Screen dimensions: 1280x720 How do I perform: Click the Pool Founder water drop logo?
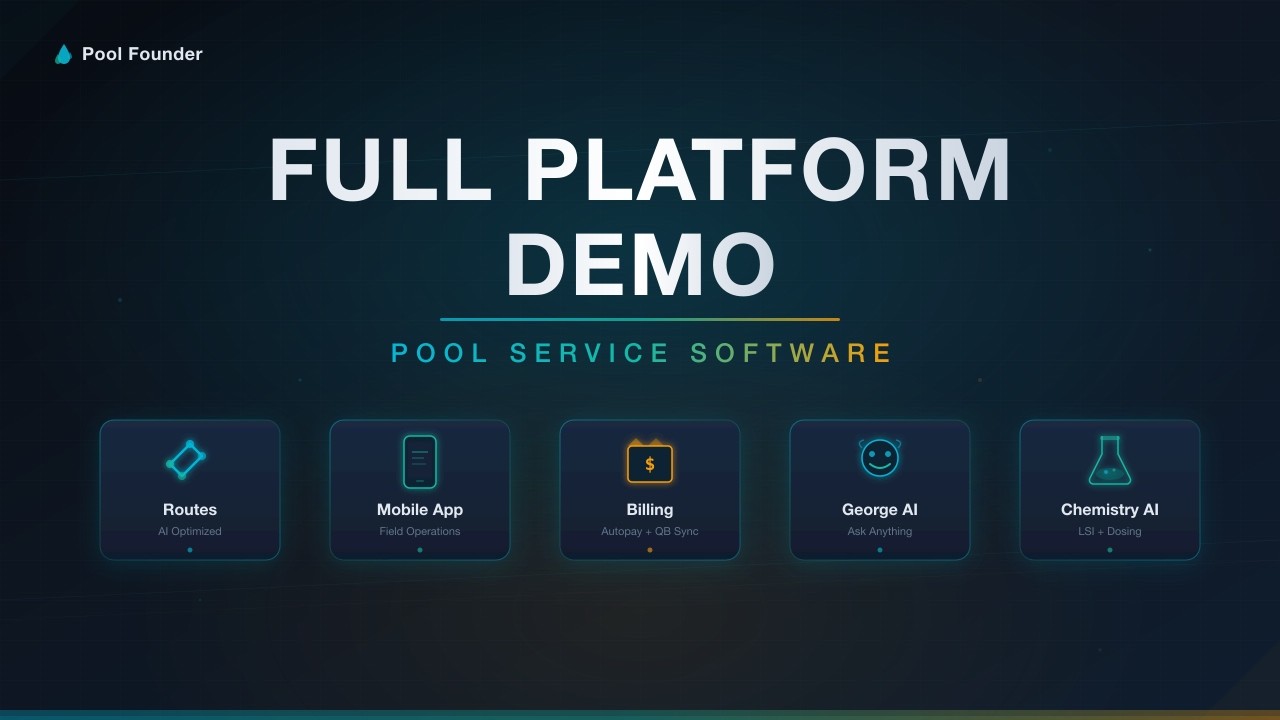tap(63, 54)
